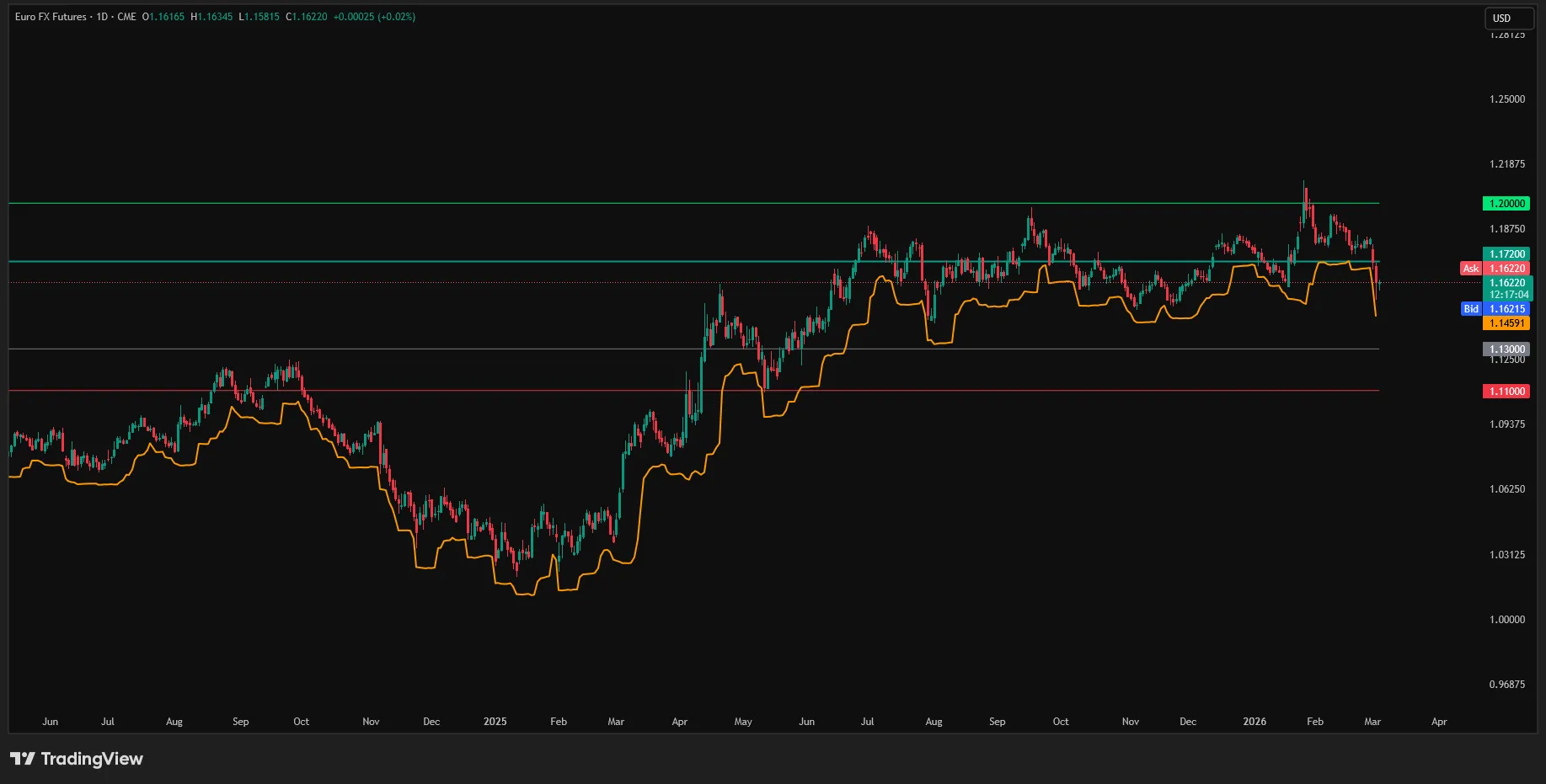Select the red horizontal line at 1.11000
This screenshot has width=1546, height=784.
pyautogui.click(x=506, y=391)
